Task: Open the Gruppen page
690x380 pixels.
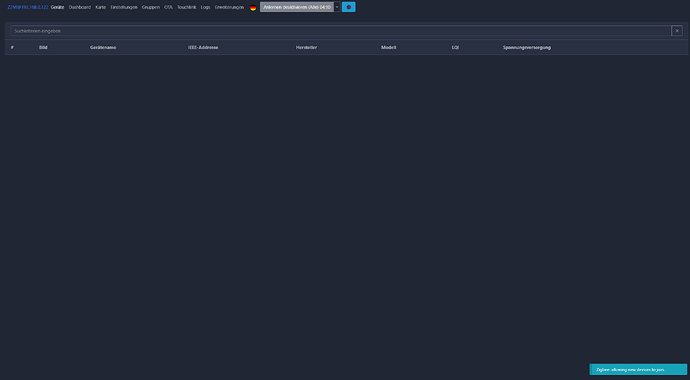Action: tap(151, 7)
